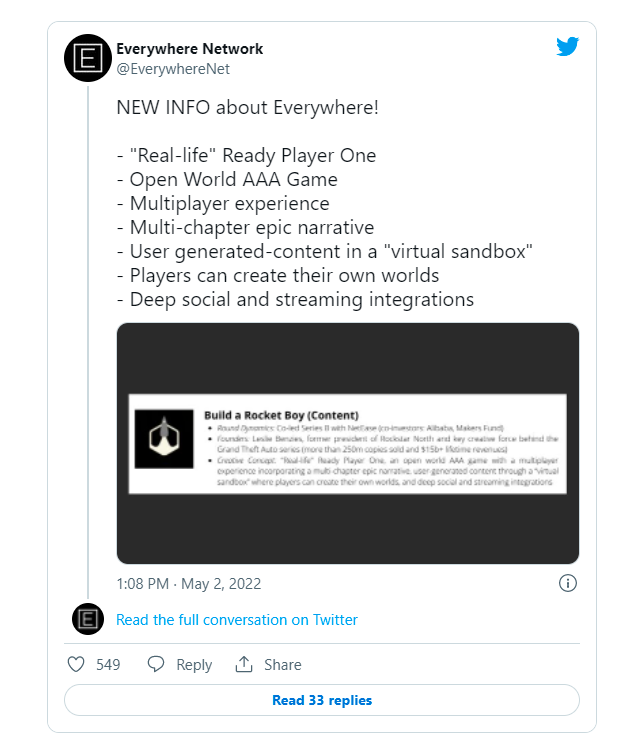Image resolution: width=640 pixels, height=746 pixels.
Task: Click the large Everywhere Network profile avatar
Action: (x=88, y=58)
